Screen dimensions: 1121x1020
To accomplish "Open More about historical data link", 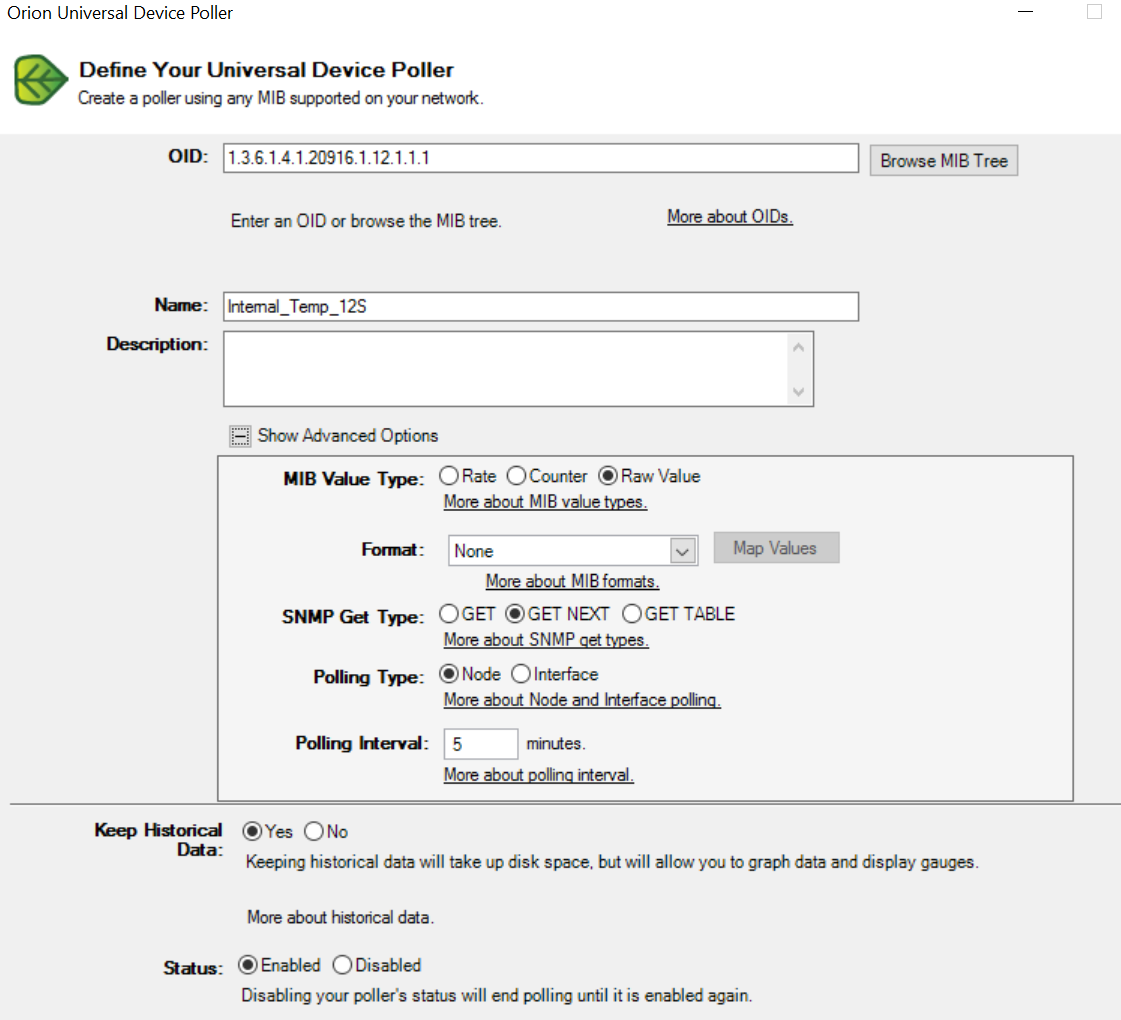I will (x=340, y=918).
